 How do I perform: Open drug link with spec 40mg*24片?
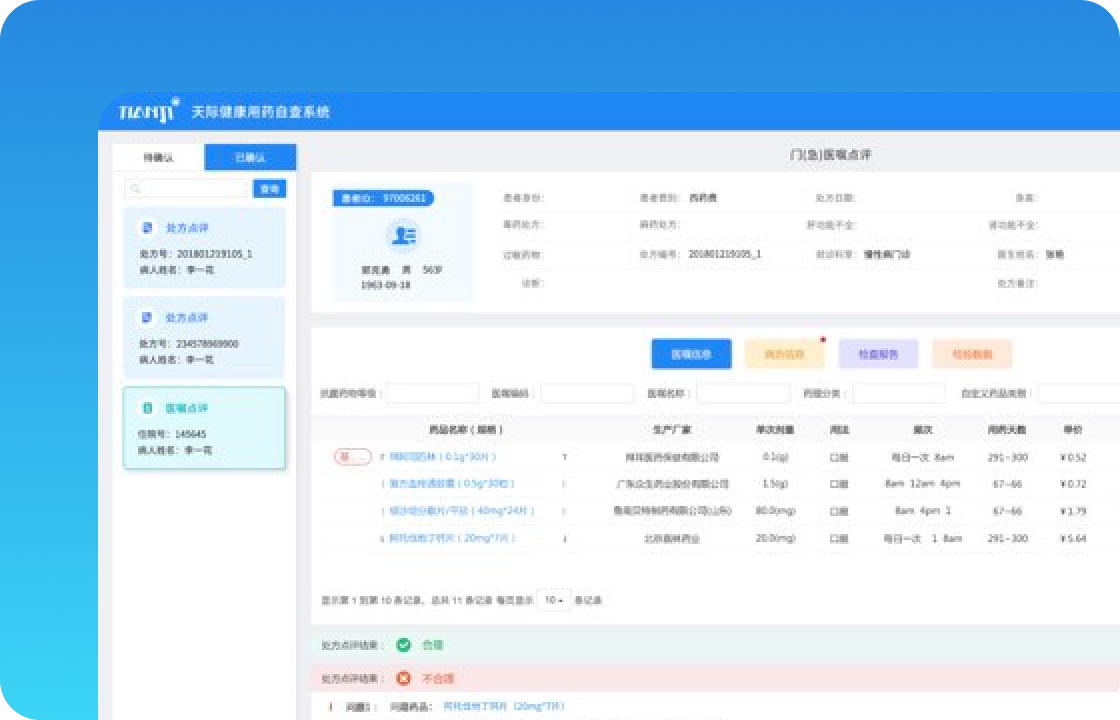[x=461, y=511]
